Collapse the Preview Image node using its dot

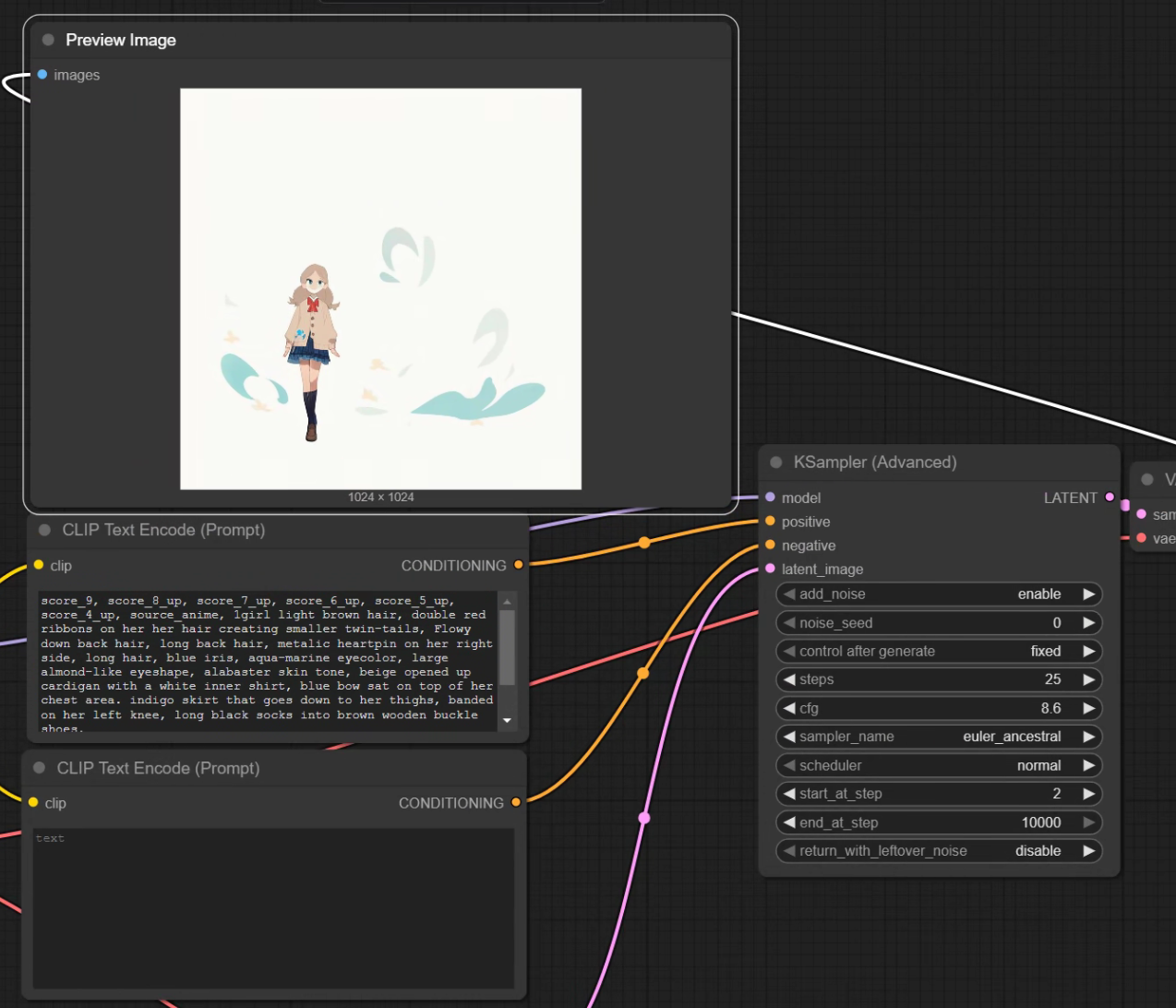[48, 40]
